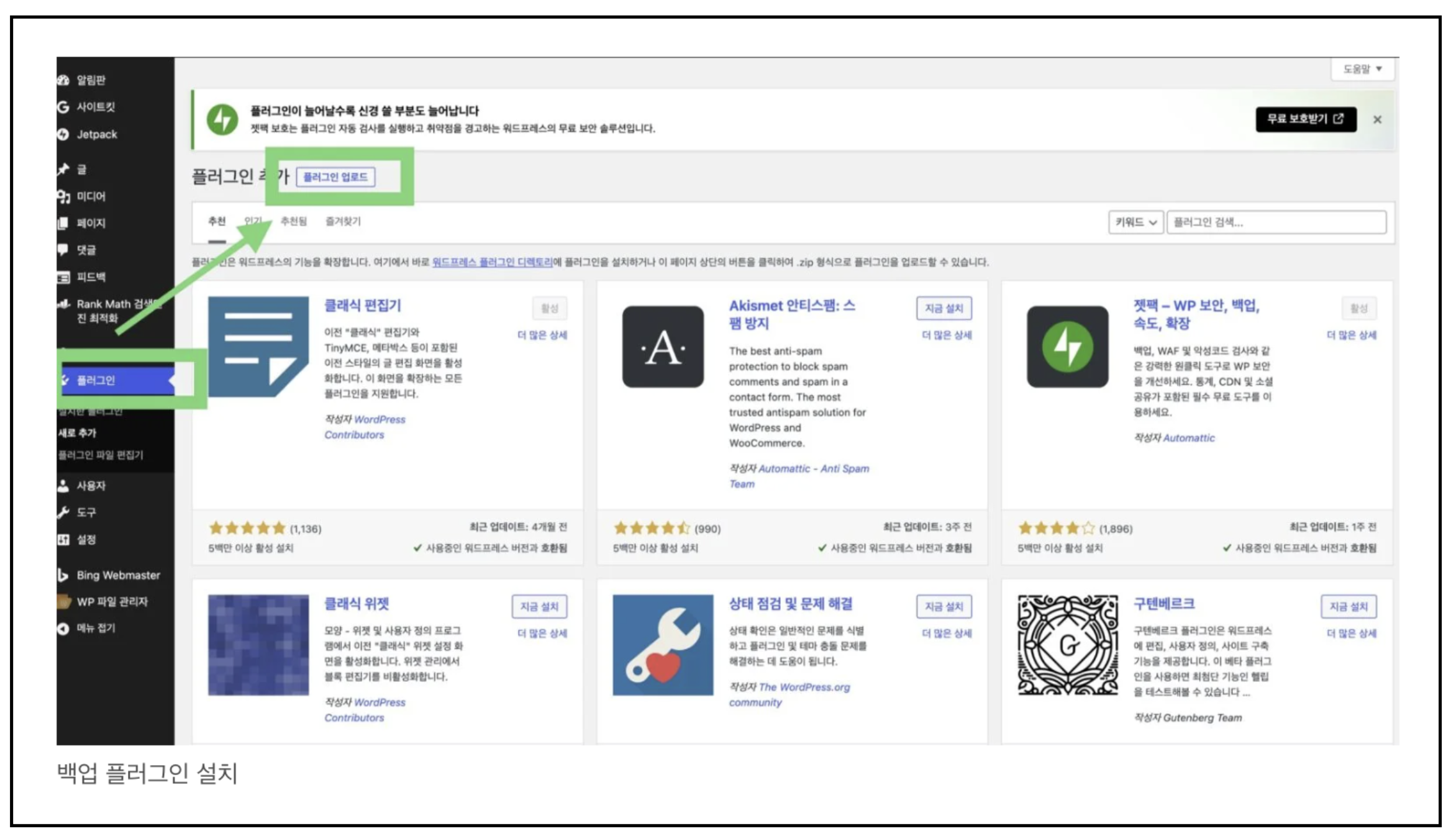1456x836 pixels.
Task: Dismiss the Jetpack protect banner
Action: click(x=1376, y=120)
